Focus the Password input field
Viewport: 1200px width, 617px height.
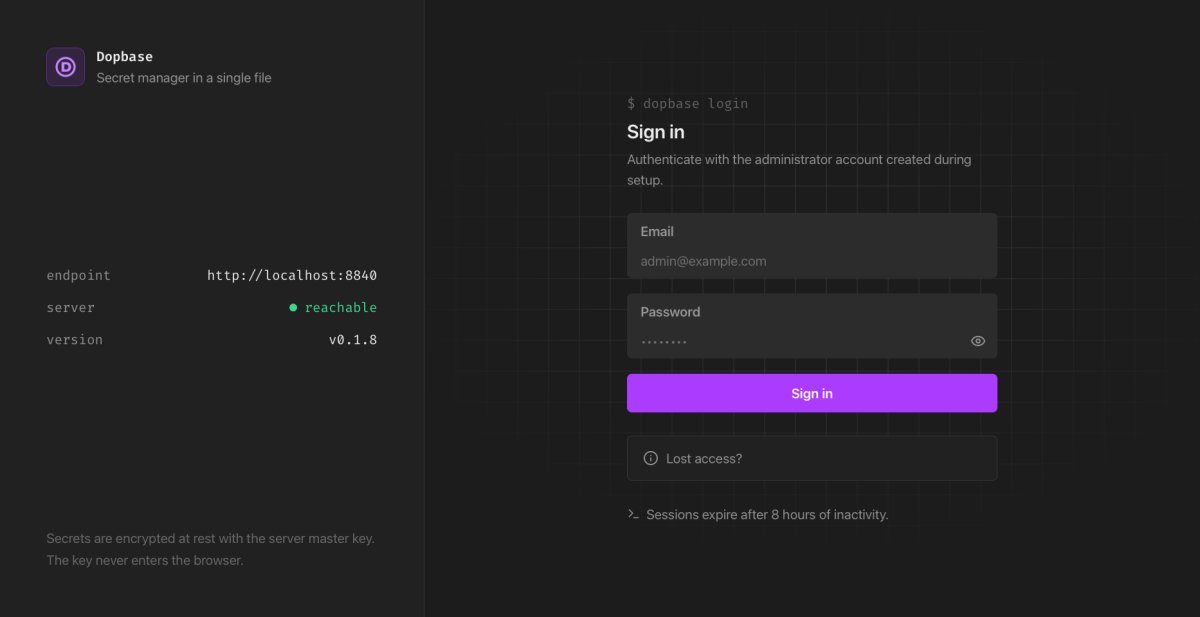tap(812, 326)
